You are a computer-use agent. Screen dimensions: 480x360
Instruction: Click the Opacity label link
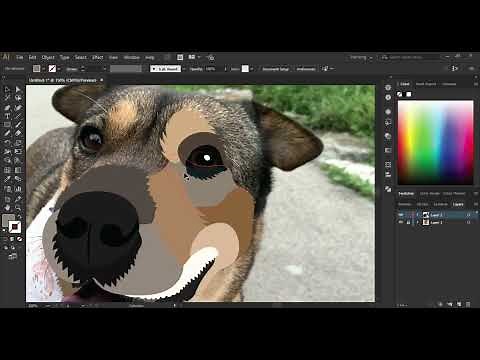(x=196, y=69)
